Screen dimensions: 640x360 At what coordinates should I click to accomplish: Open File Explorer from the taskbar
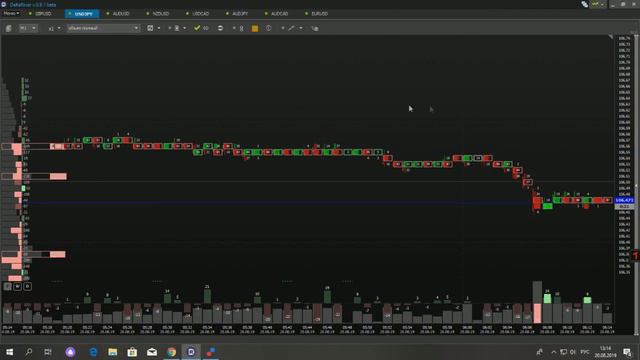tap(113, 352)
